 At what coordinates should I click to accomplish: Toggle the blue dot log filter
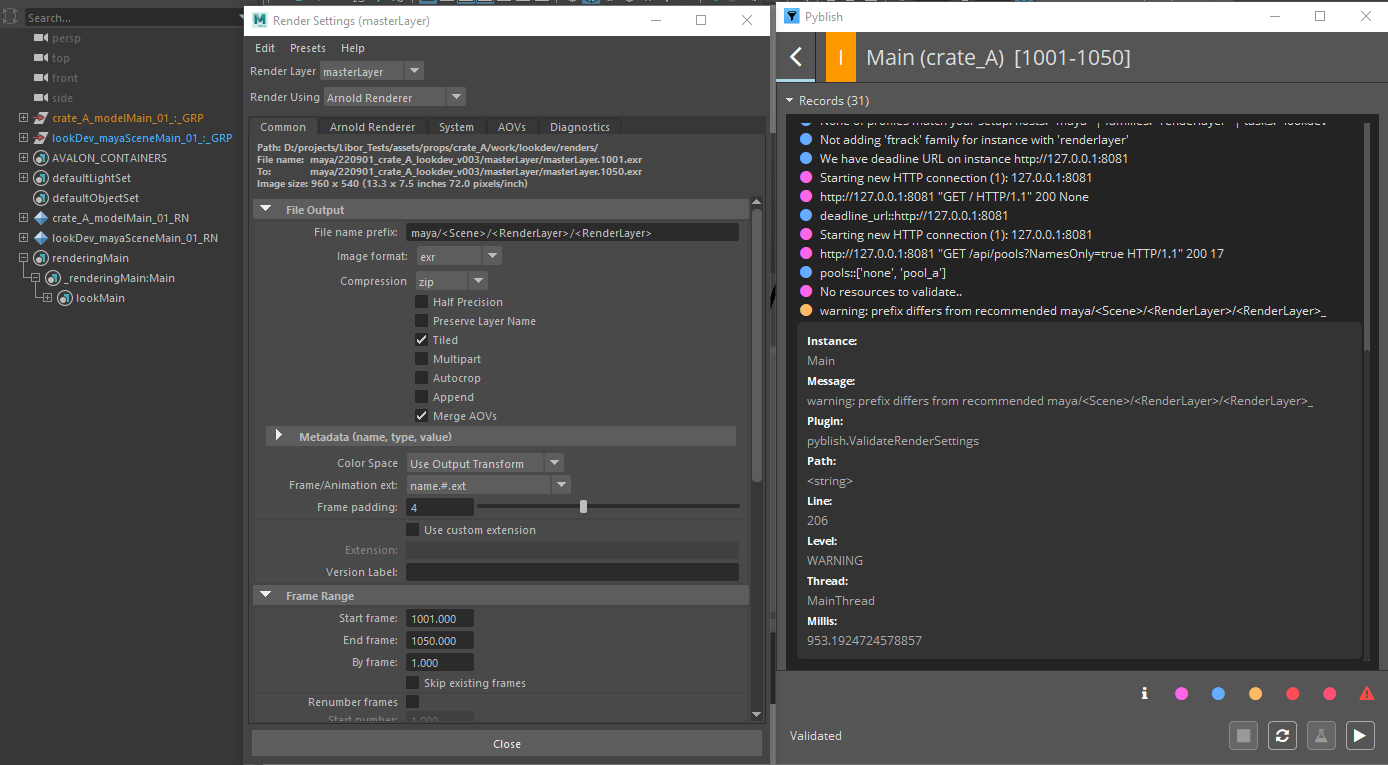pos(1218,693)
